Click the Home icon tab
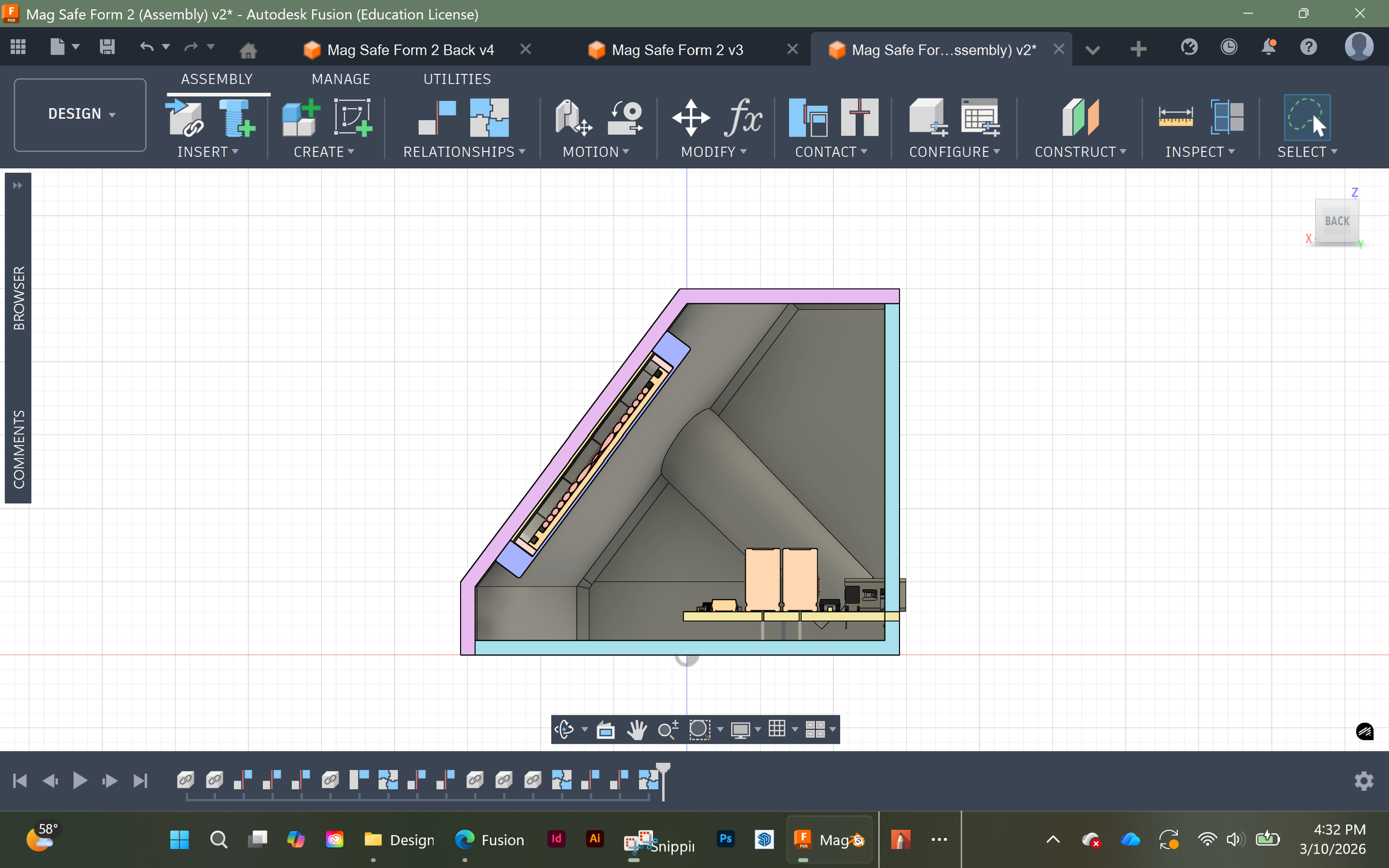The width and height of the screenshot is (1389, 868). [248, 50]
